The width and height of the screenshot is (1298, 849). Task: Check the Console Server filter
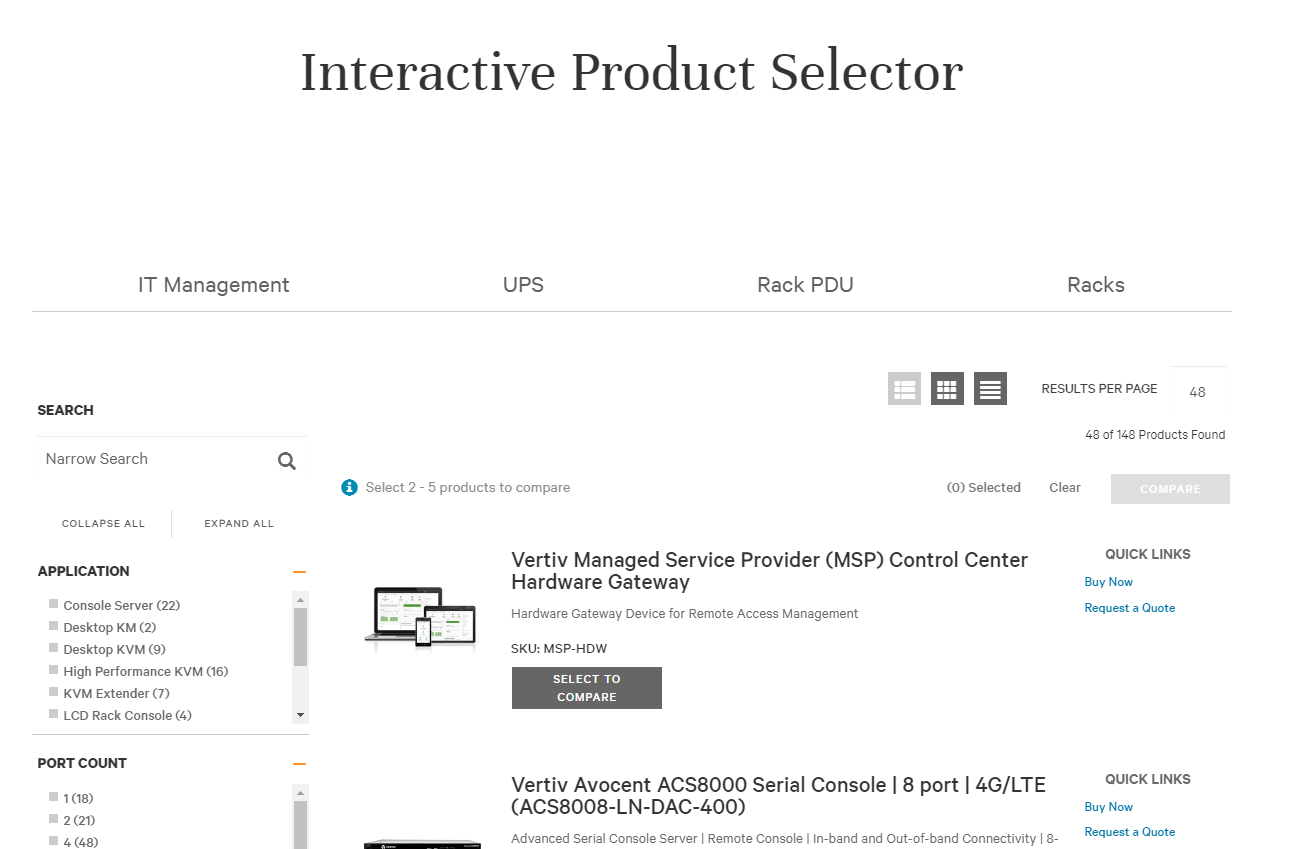[x=53, y=605]
